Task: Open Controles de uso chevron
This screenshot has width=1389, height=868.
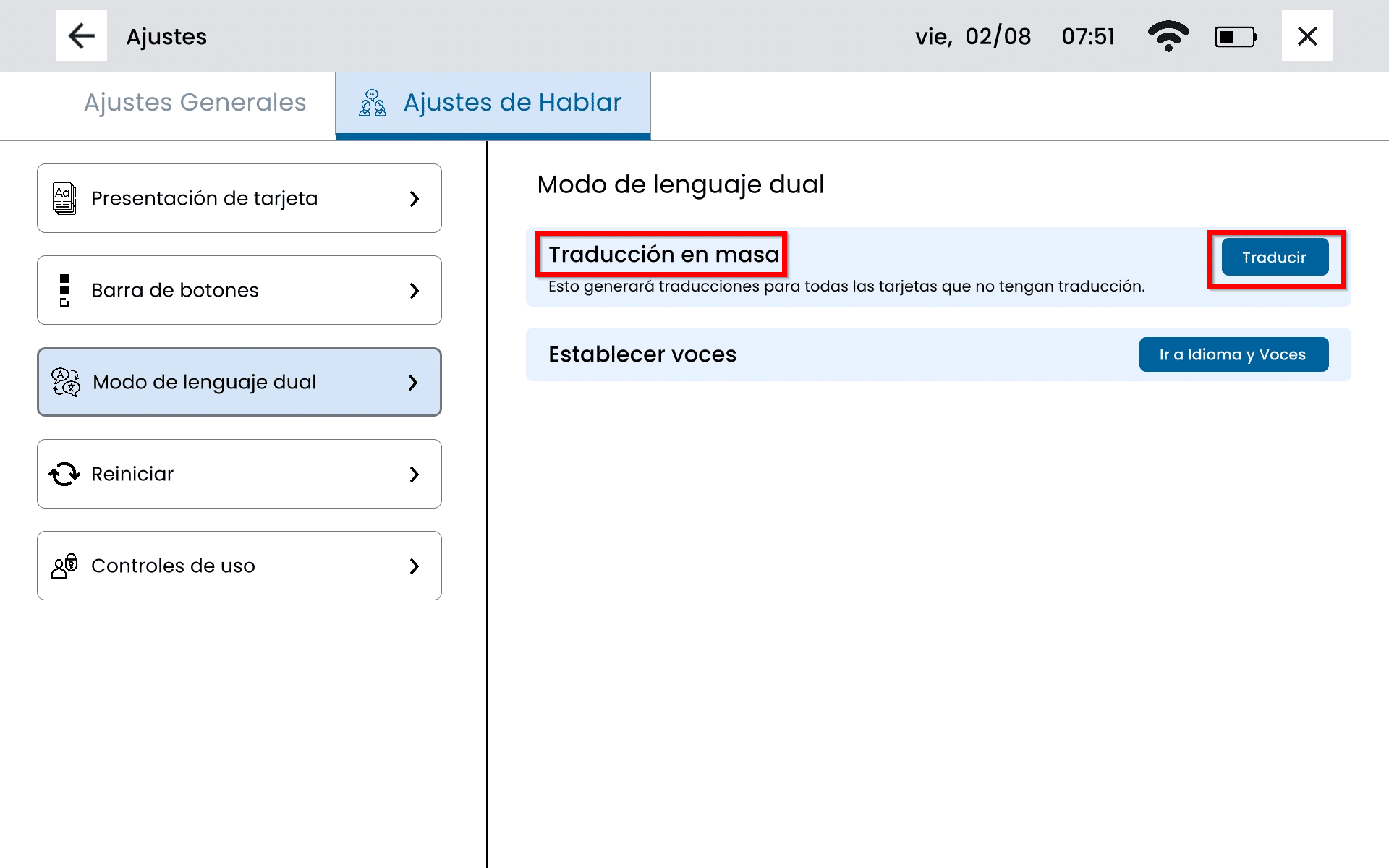Action: click(x=414, y=566)
